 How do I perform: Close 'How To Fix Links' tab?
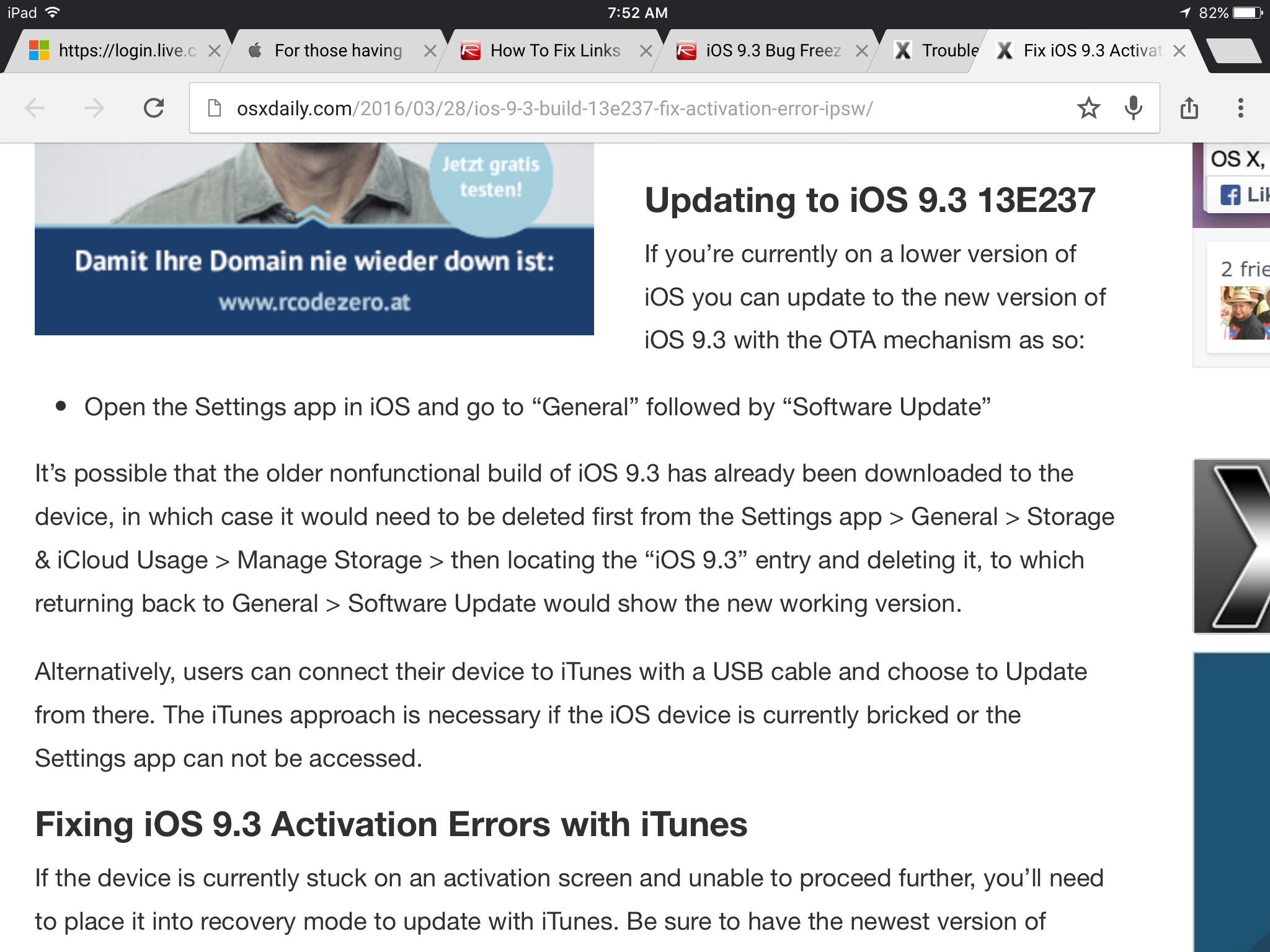tap(646, 51)
